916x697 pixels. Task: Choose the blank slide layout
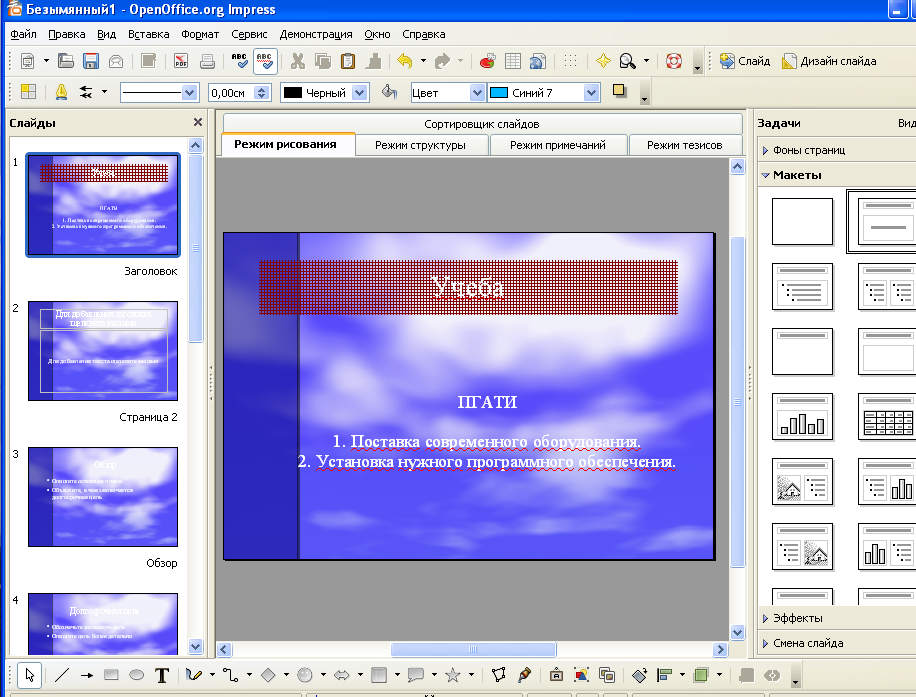coord(802,221)
